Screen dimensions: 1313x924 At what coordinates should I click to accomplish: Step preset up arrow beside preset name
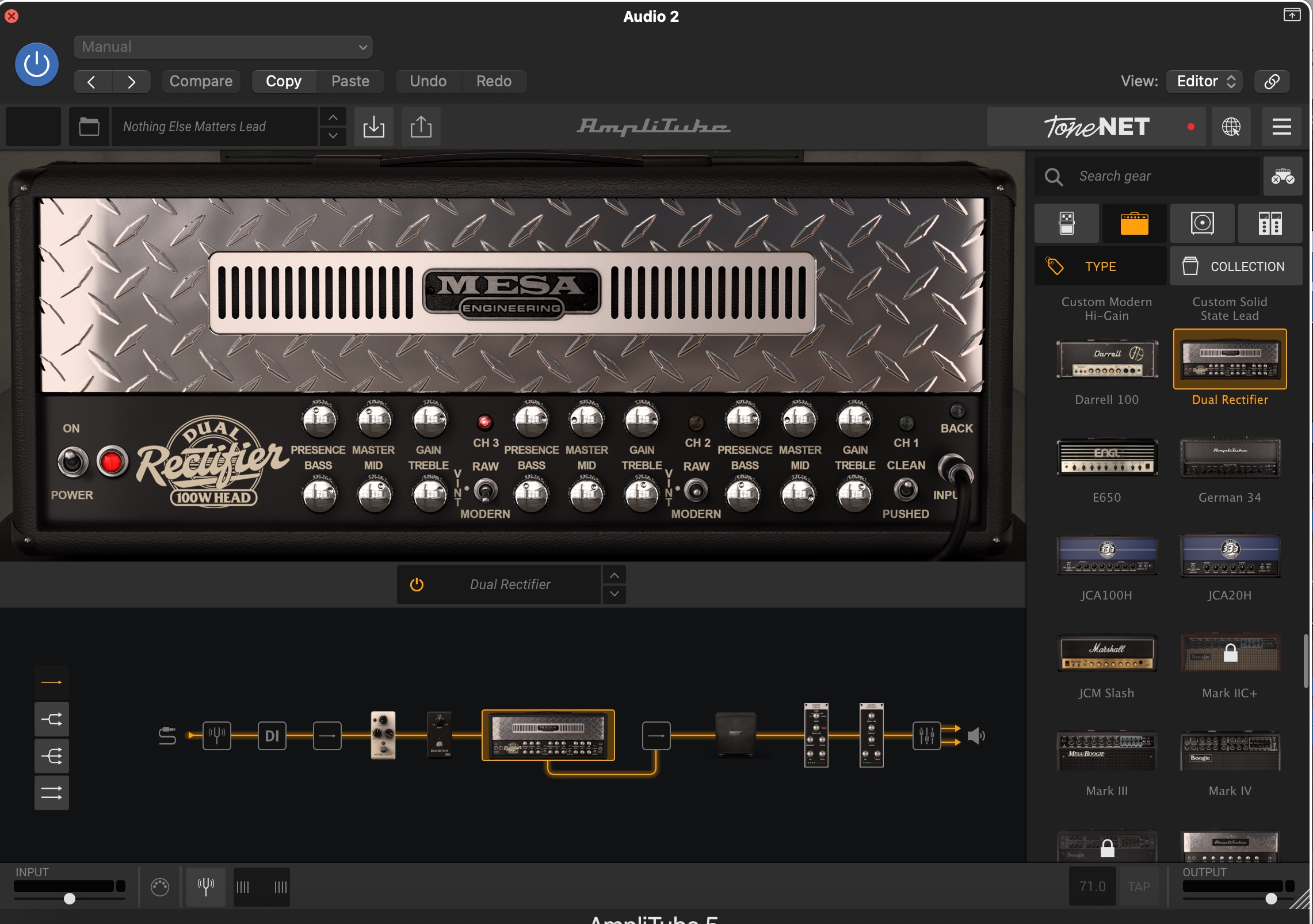pos(333,117)
